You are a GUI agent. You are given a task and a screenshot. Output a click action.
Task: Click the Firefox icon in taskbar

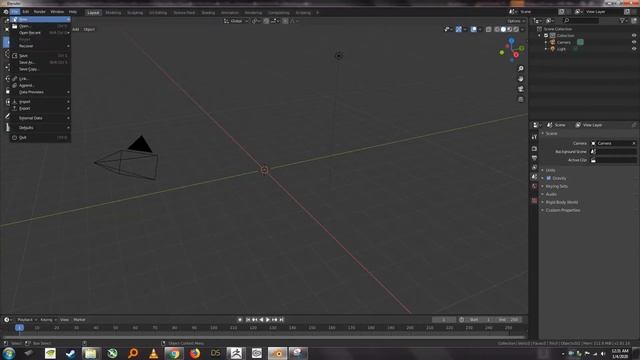[195, 353]
